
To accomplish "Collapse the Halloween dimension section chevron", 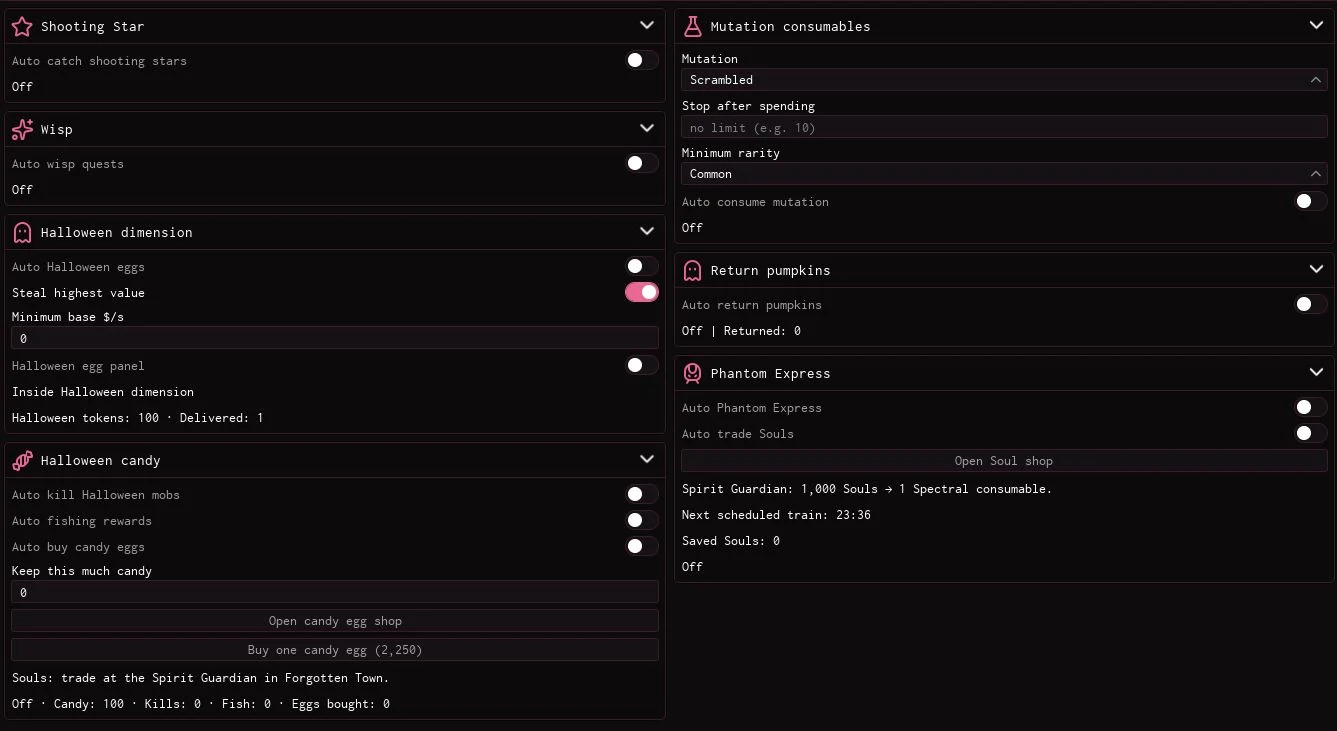I will pyautogui.click(x=647, y=231).
